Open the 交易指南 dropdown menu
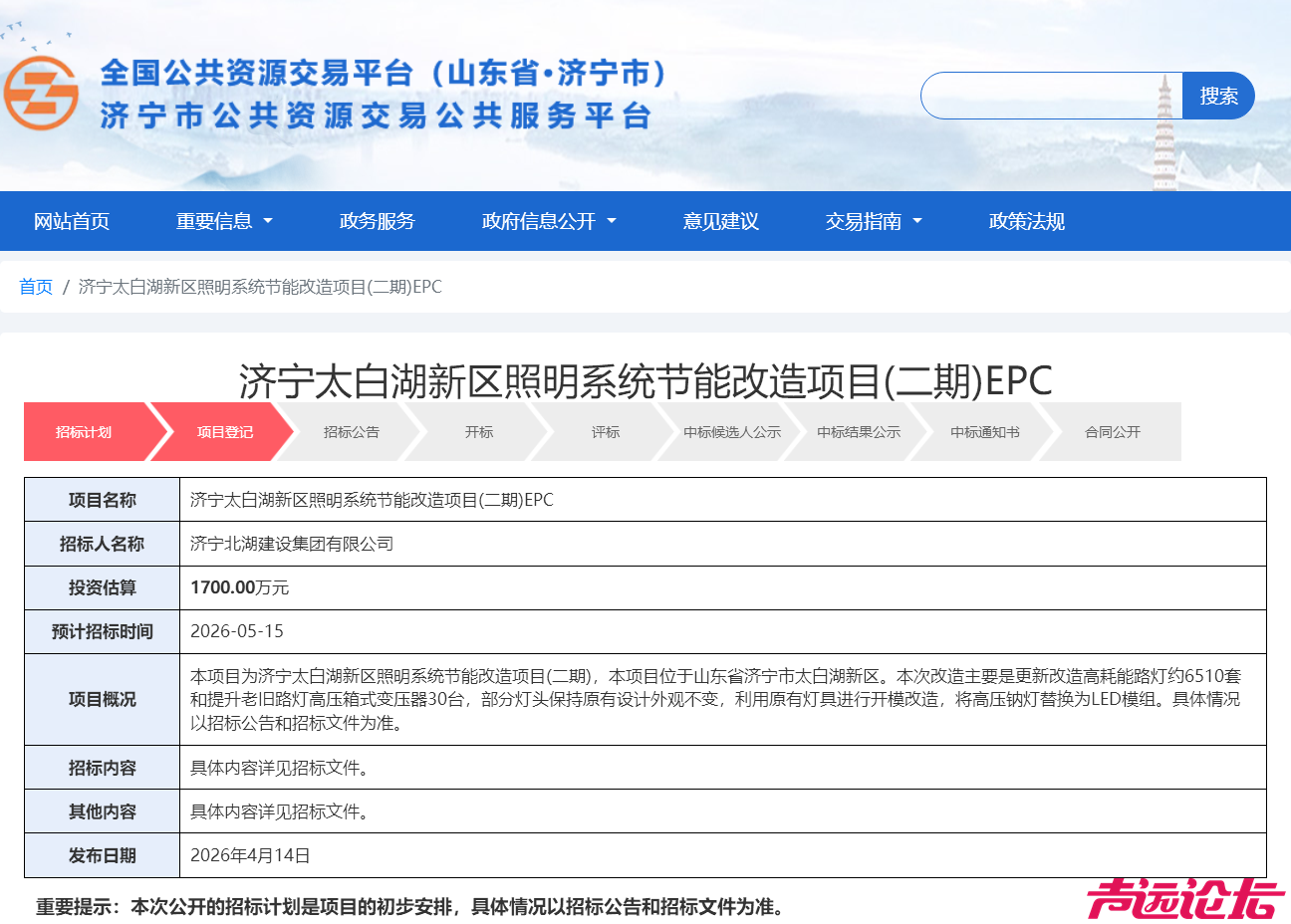Screen dimensions: 1291x924 (x=866, y=221)
